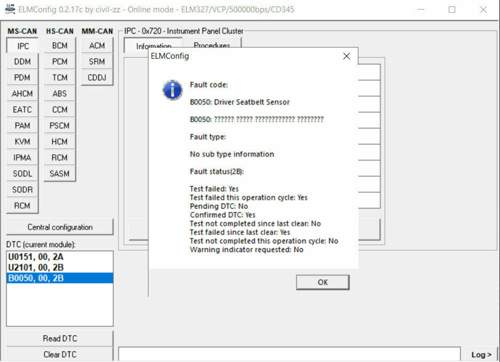
Task: Click the 'Pending DTC: No' line
Action: tap(219, 206)
